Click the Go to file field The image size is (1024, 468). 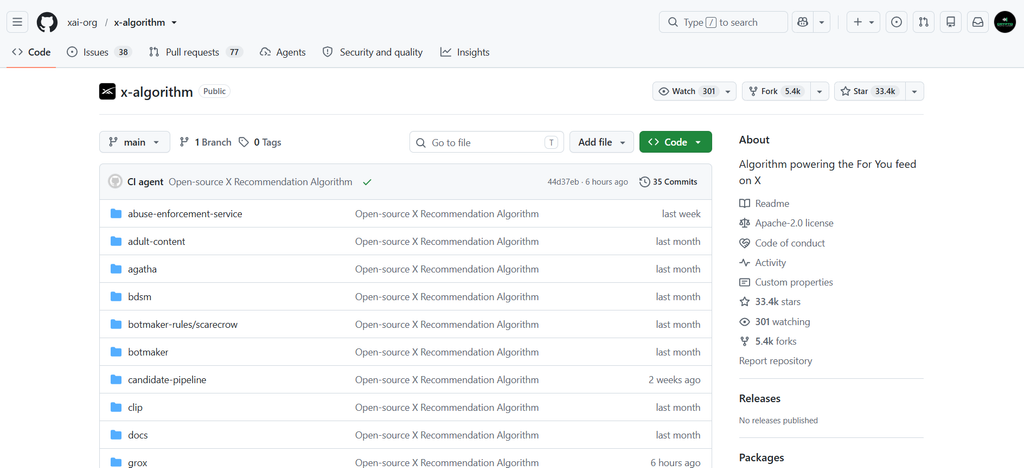(x=487, y=142)
